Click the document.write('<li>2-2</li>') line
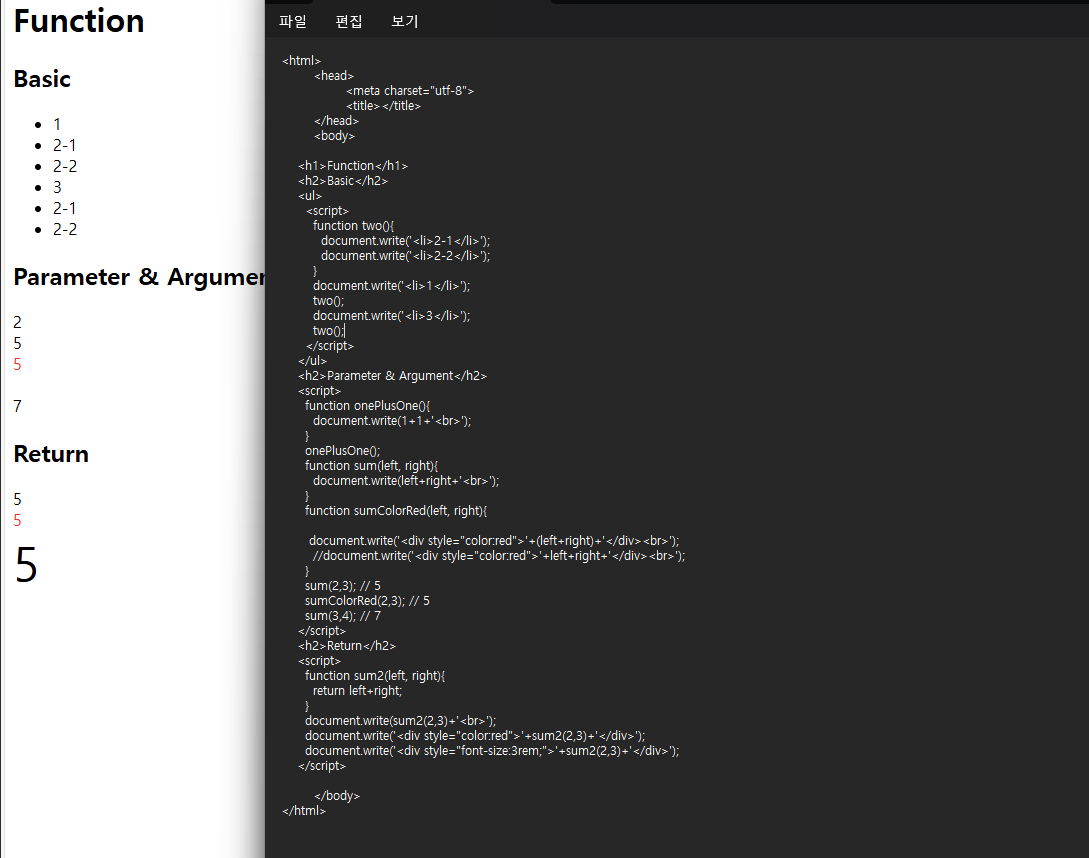Image resolution: width=1089 pixels, height=858 pixels. tap(406, 256)
